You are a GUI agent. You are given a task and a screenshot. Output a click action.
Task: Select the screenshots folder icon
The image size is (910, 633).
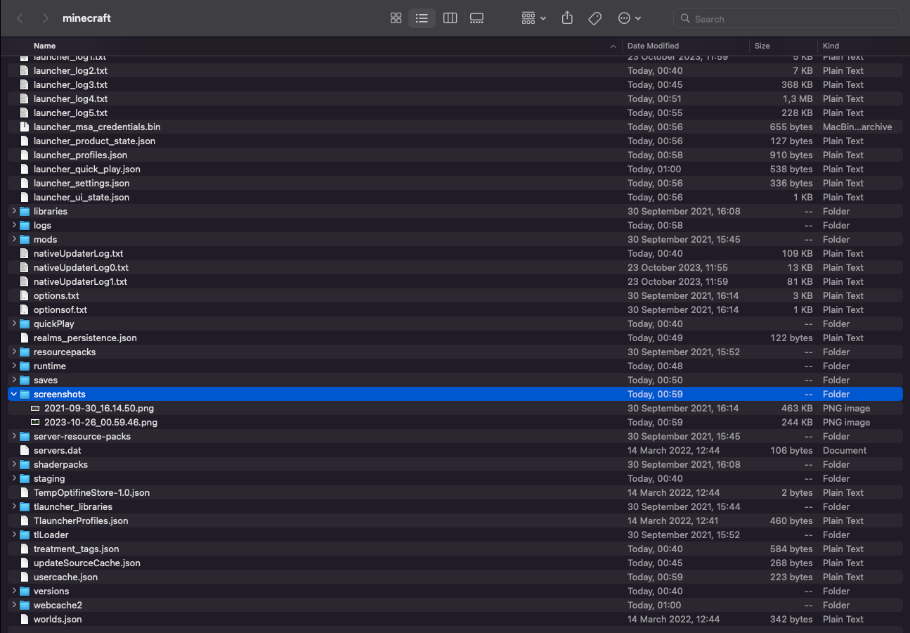[x=24, y=394]
